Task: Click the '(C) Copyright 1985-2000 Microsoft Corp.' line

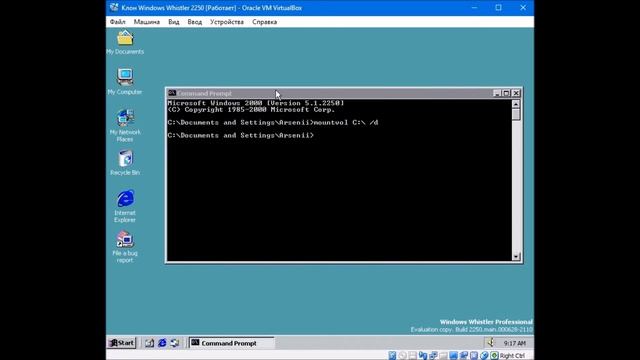Action: [x=251, y=110]
